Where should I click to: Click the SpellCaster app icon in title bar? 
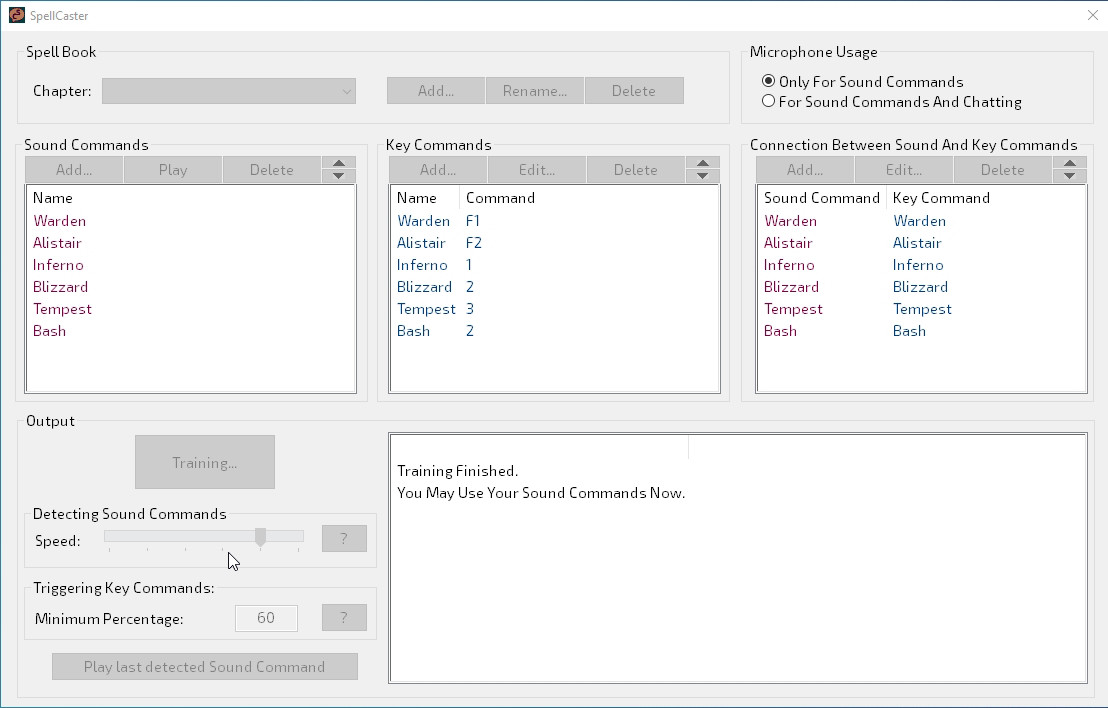click(x=17, y=15)
